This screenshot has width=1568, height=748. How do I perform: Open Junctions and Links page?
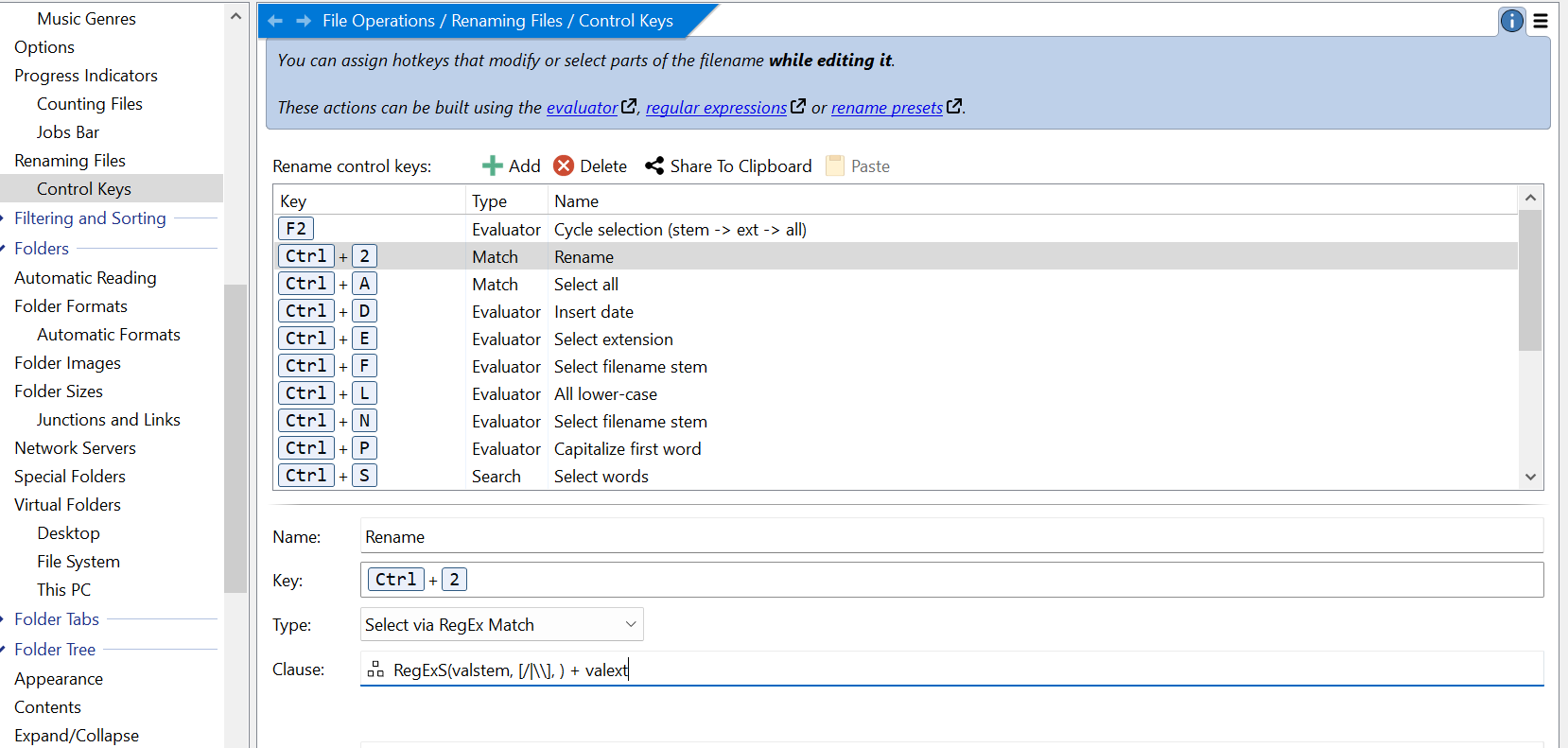click(109, 420)
